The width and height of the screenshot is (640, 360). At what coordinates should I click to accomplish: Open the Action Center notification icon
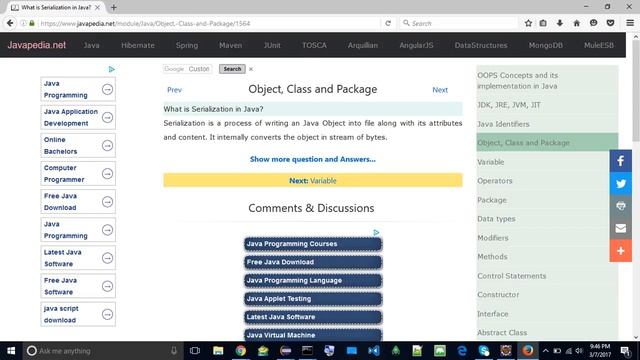pyautogui.click(x=625, y=351)
